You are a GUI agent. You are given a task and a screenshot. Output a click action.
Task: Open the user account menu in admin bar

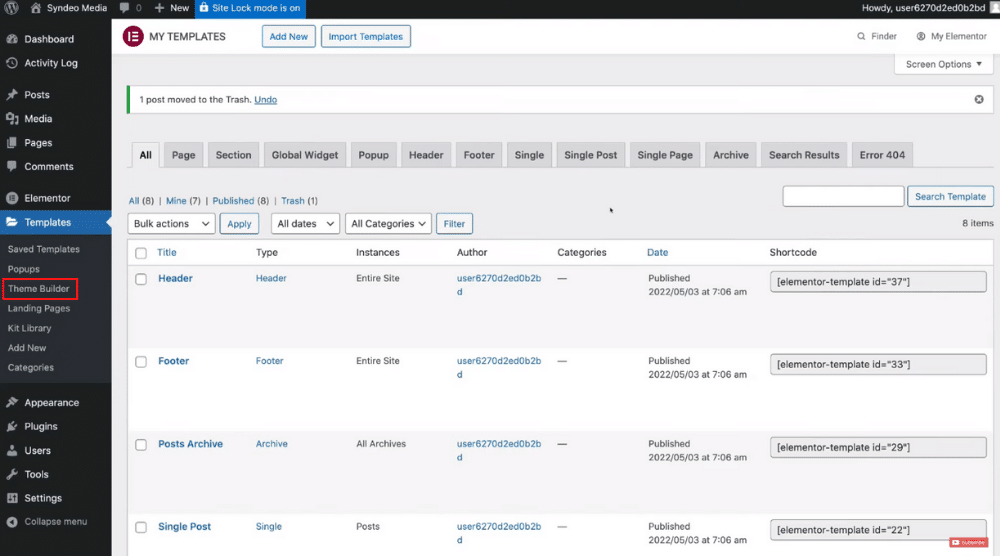tap(929, 8)
